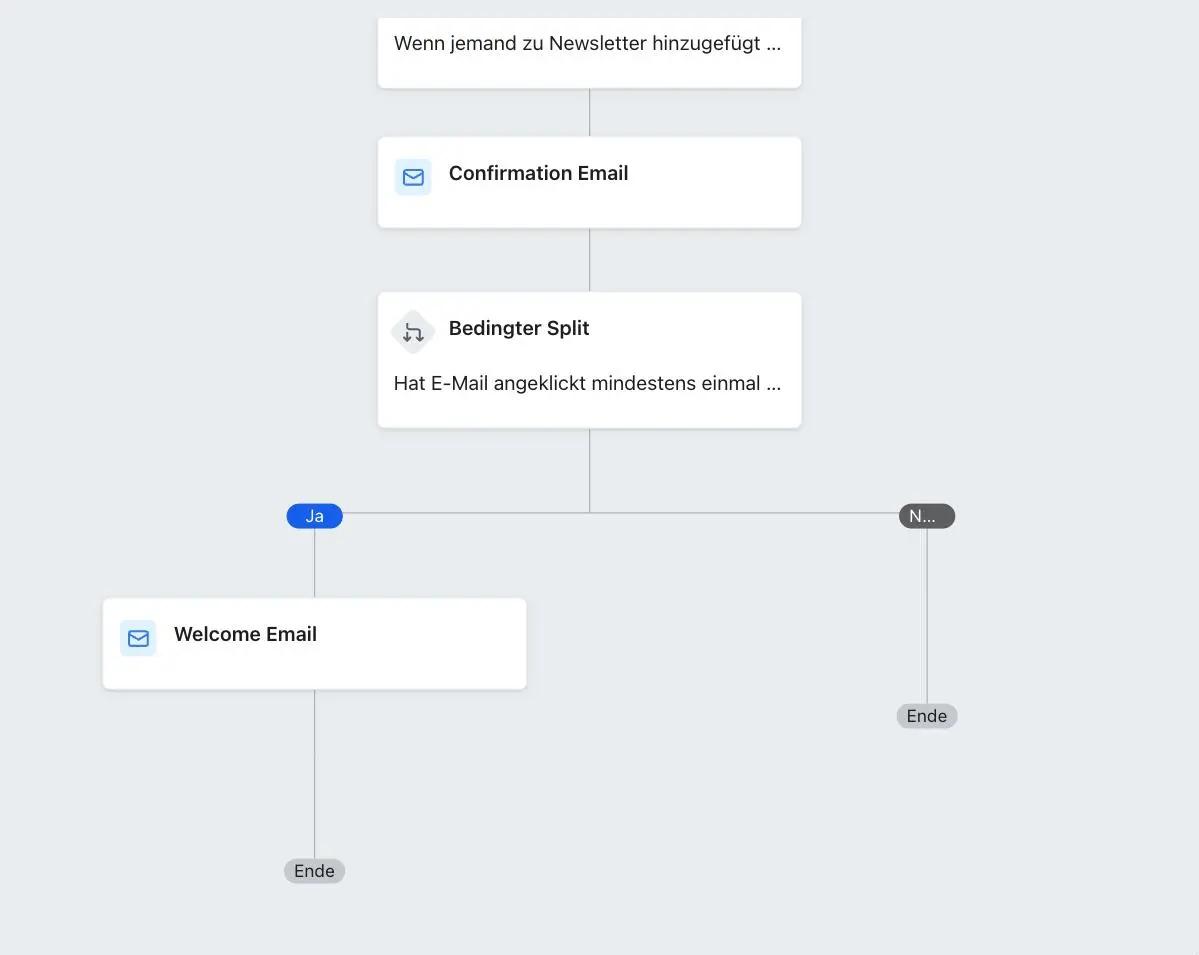This screenshot has width=1199, height=955.
Task: Click the Ende badge under the Nein branch
Action: pyautogui.click(x=926, y=715)
